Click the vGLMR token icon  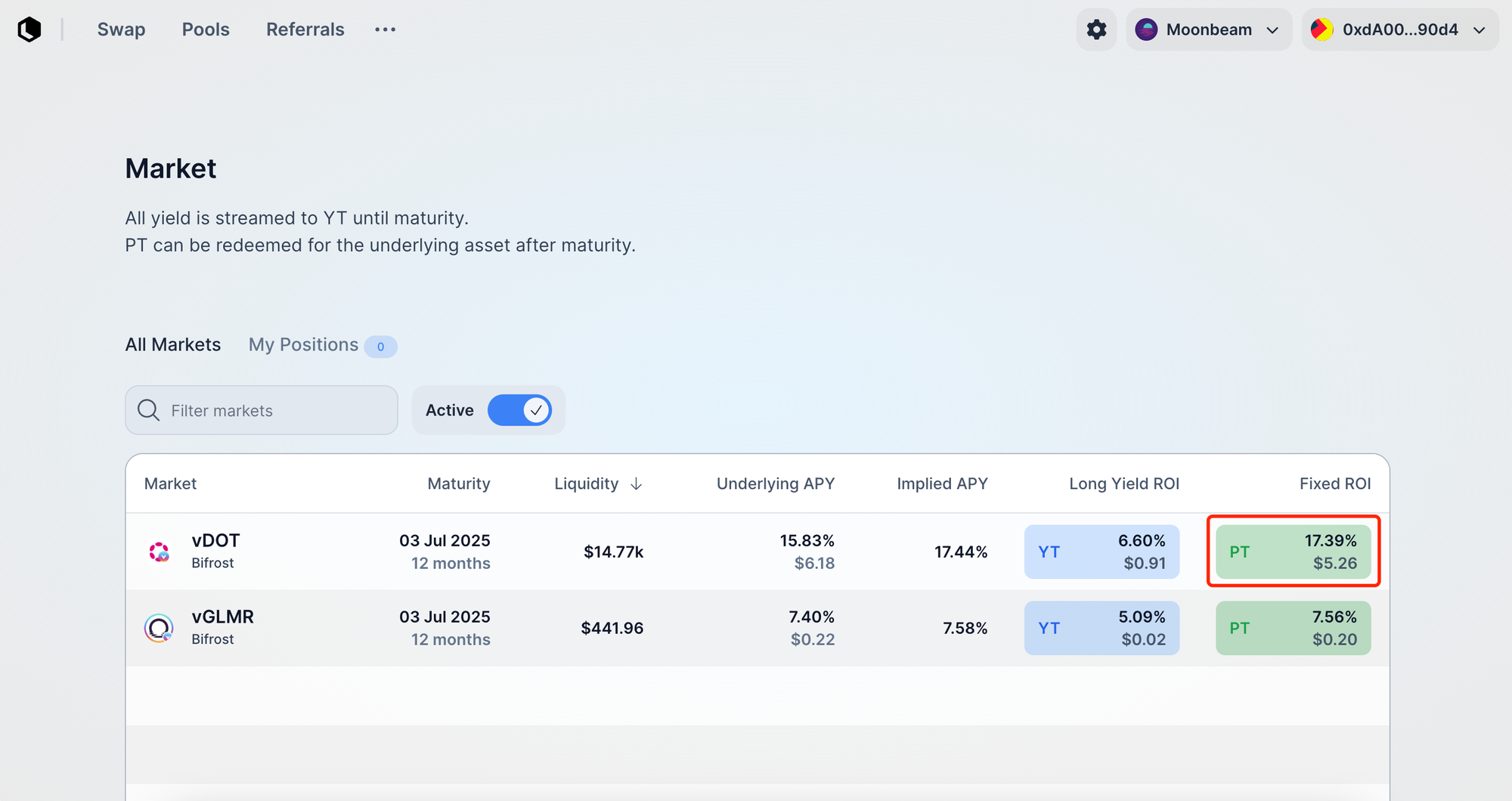[159, 628]
